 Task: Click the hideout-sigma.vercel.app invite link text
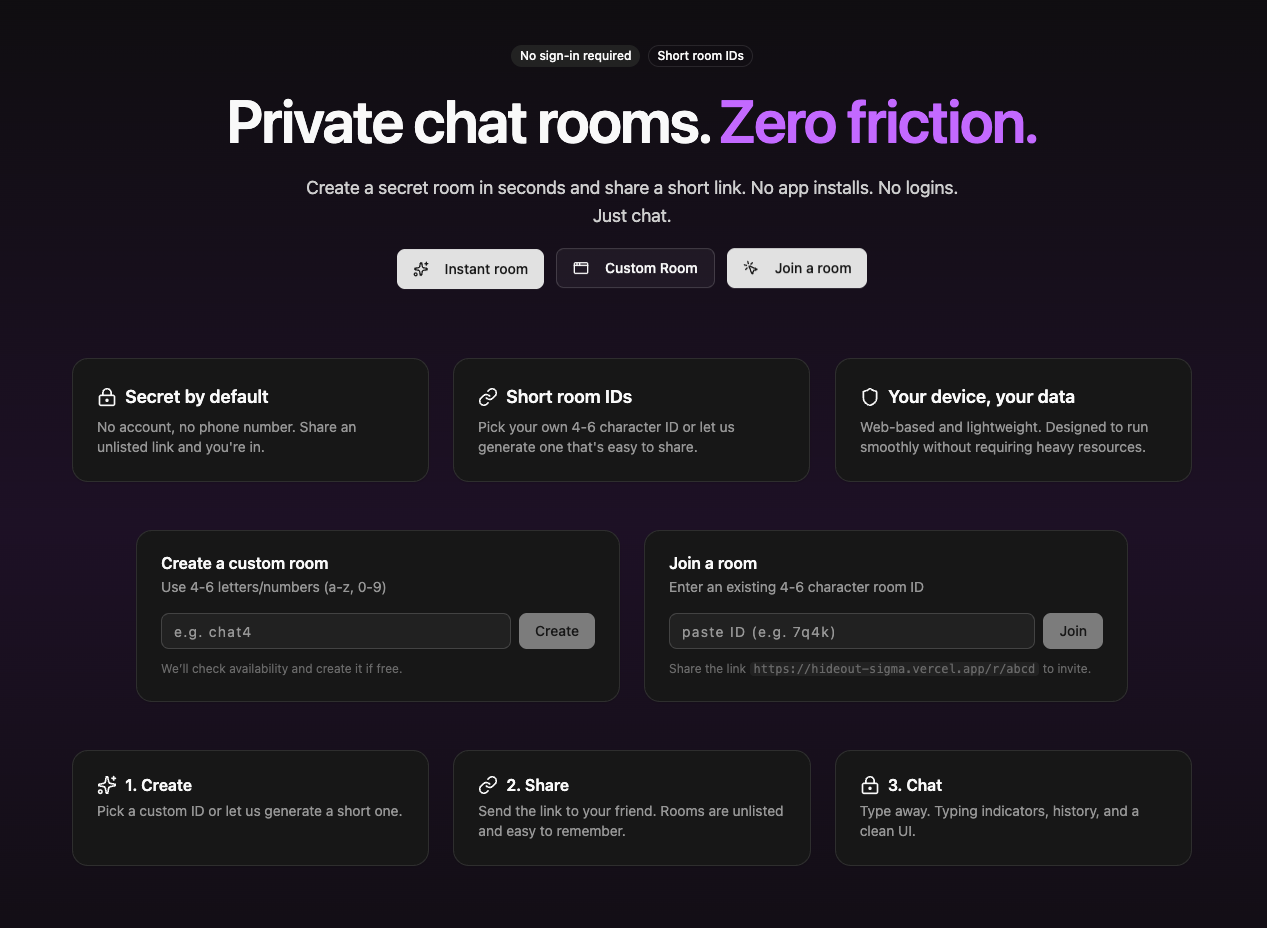click(x=895, y=668)
